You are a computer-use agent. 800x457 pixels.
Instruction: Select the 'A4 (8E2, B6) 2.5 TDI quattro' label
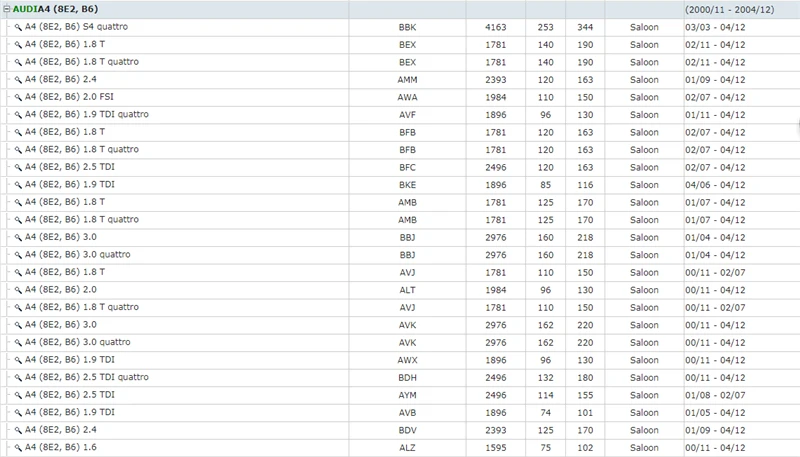click(x=87, y=377)
